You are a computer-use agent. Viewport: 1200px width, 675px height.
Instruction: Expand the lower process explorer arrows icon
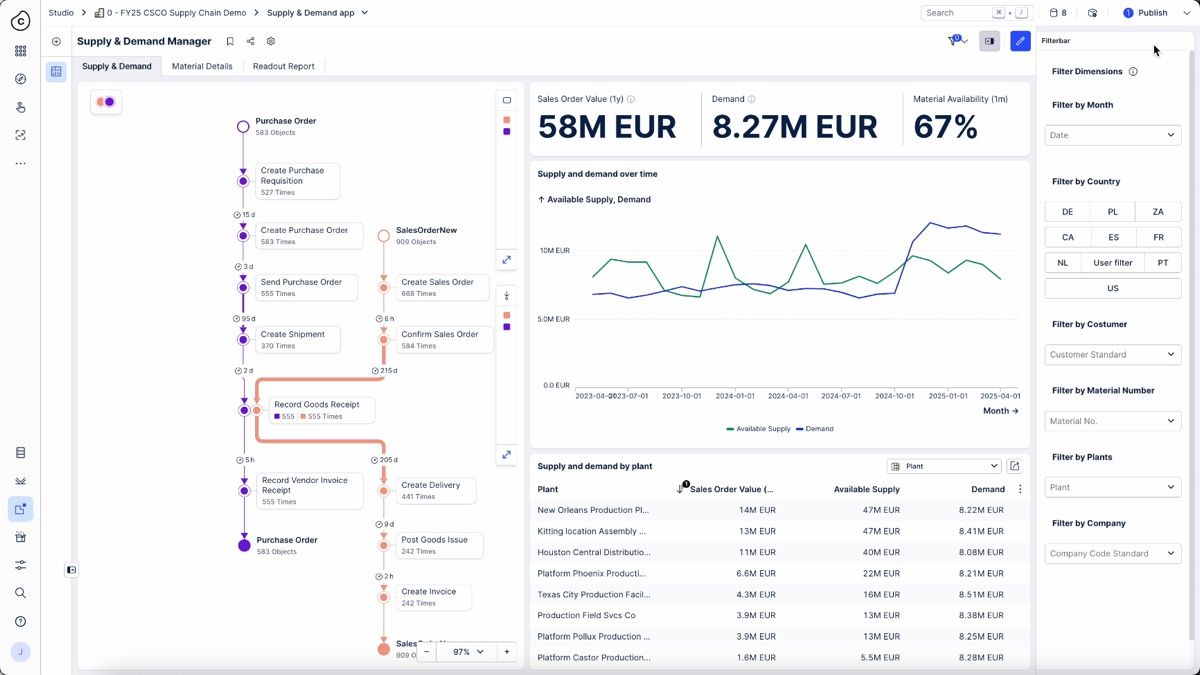507,455
